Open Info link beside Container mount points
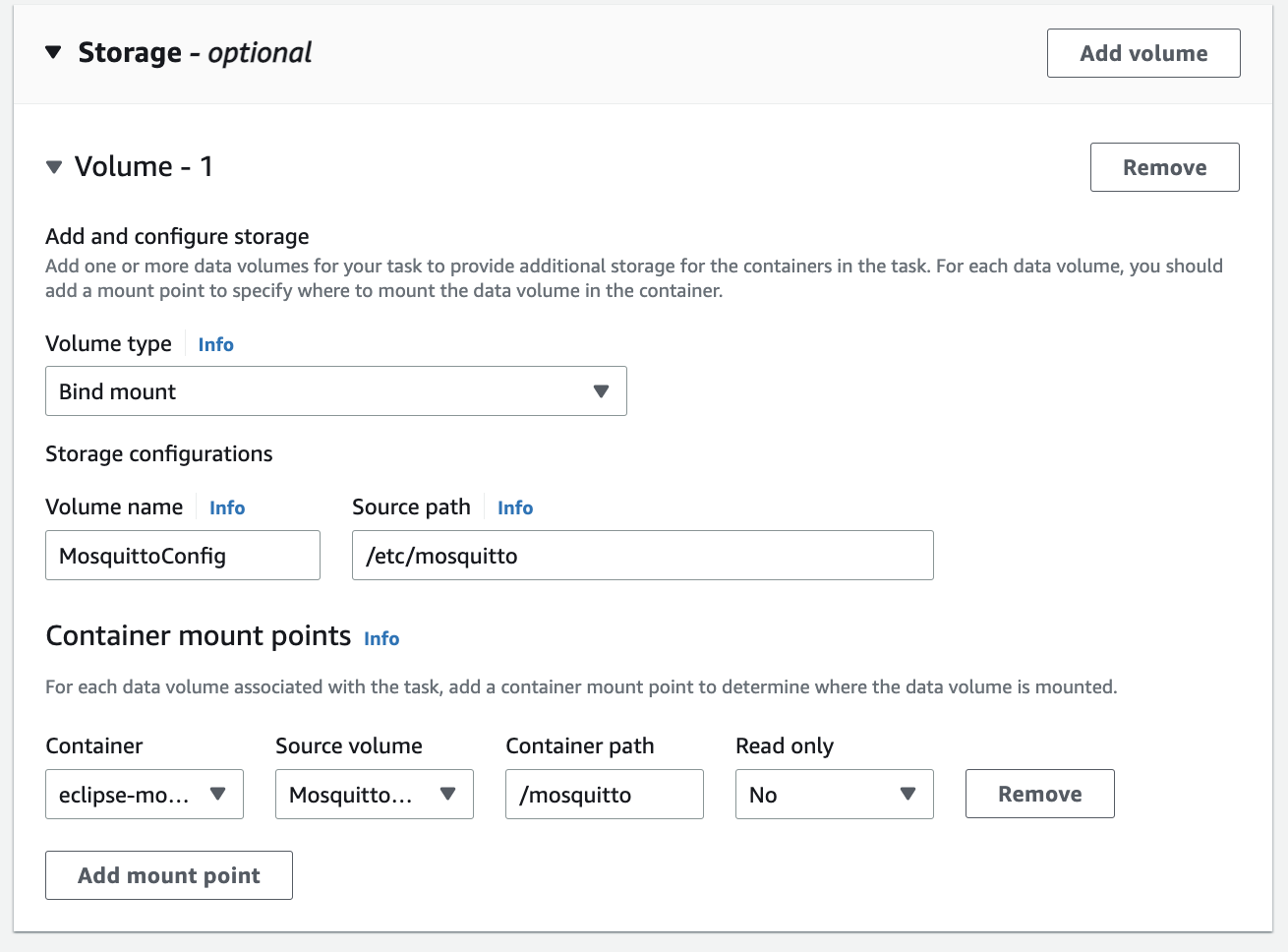The image size is (1288, 952). click(x=381, y=638)
